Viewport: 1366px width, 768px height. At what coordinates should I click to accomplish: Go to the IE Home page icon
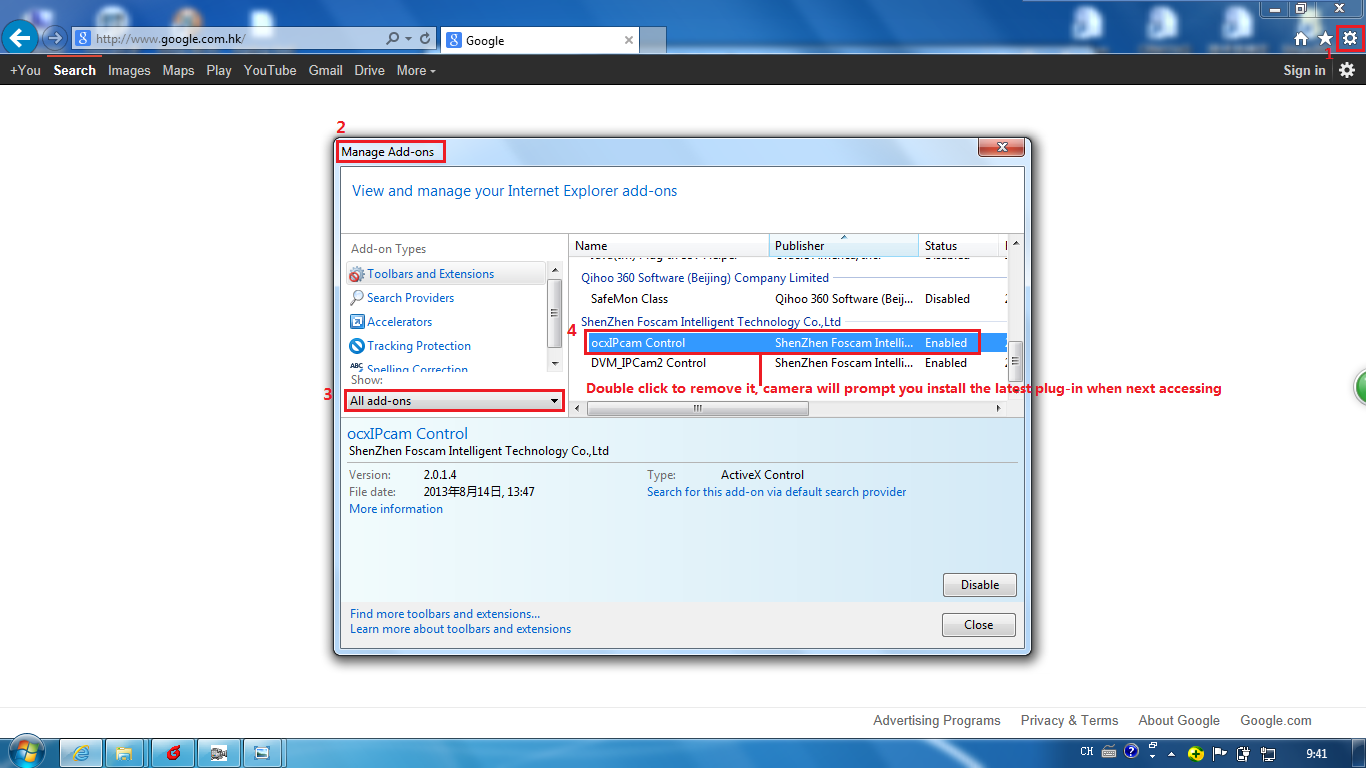[x=1301, y=38]
